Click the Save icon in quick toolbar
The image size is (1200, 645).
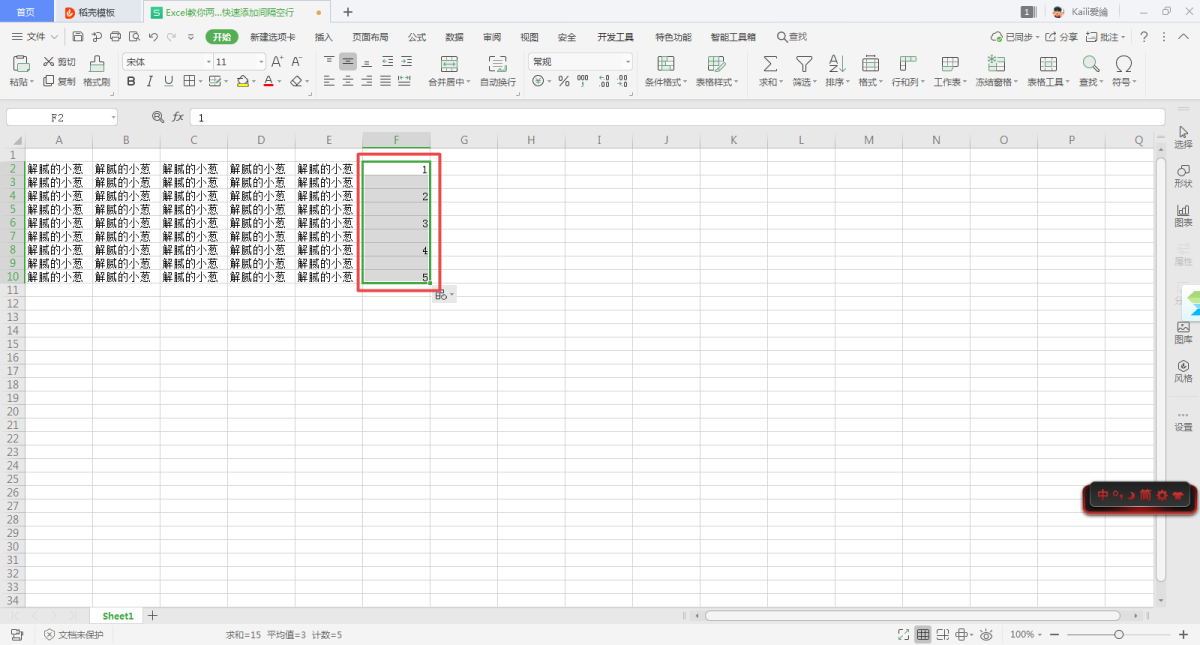pyautogui.click(x=78, y=37)
